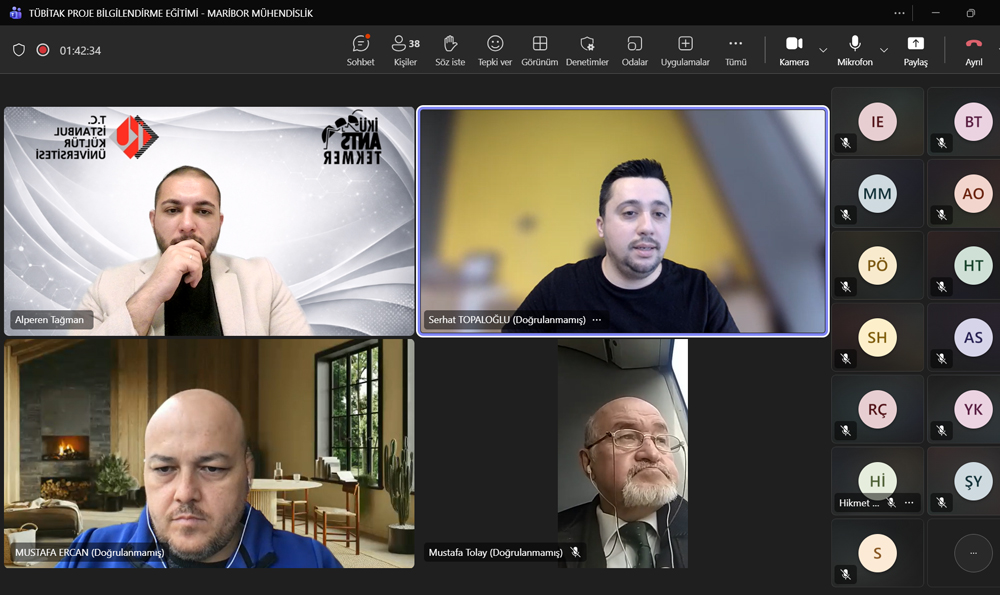Toggle the Mikrofon mute state
1000x595 pixels.
pyautogui.click(x=855, y=50)
